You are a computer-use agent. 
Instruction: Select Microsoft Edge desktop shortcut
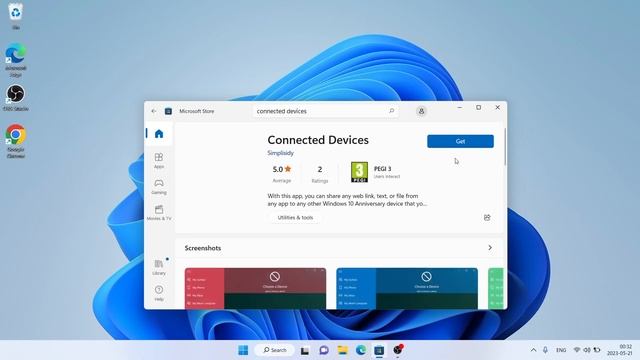point(16,60)
